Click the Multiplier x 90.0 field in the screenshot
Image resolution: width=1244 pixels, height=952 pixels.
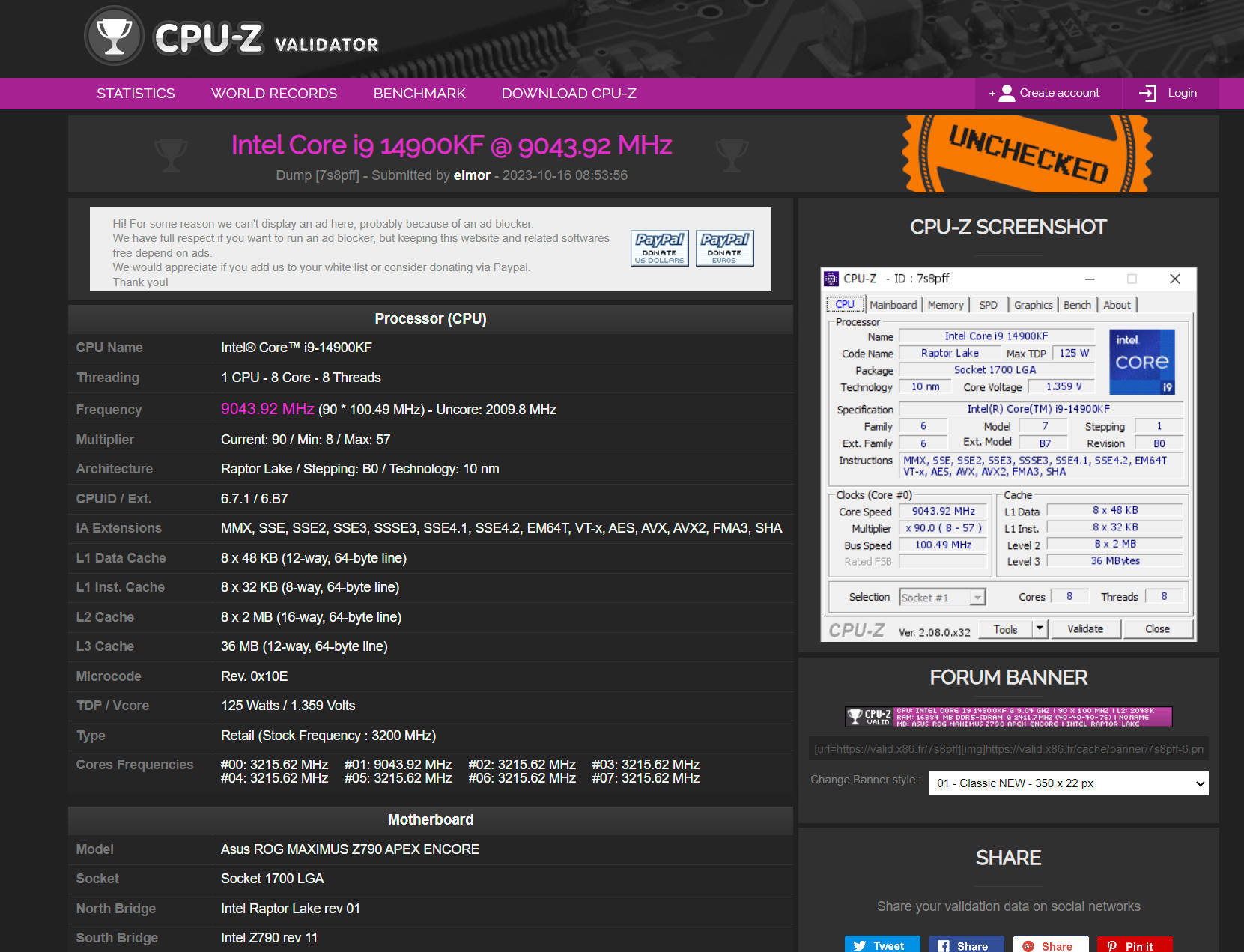point(943,528)
